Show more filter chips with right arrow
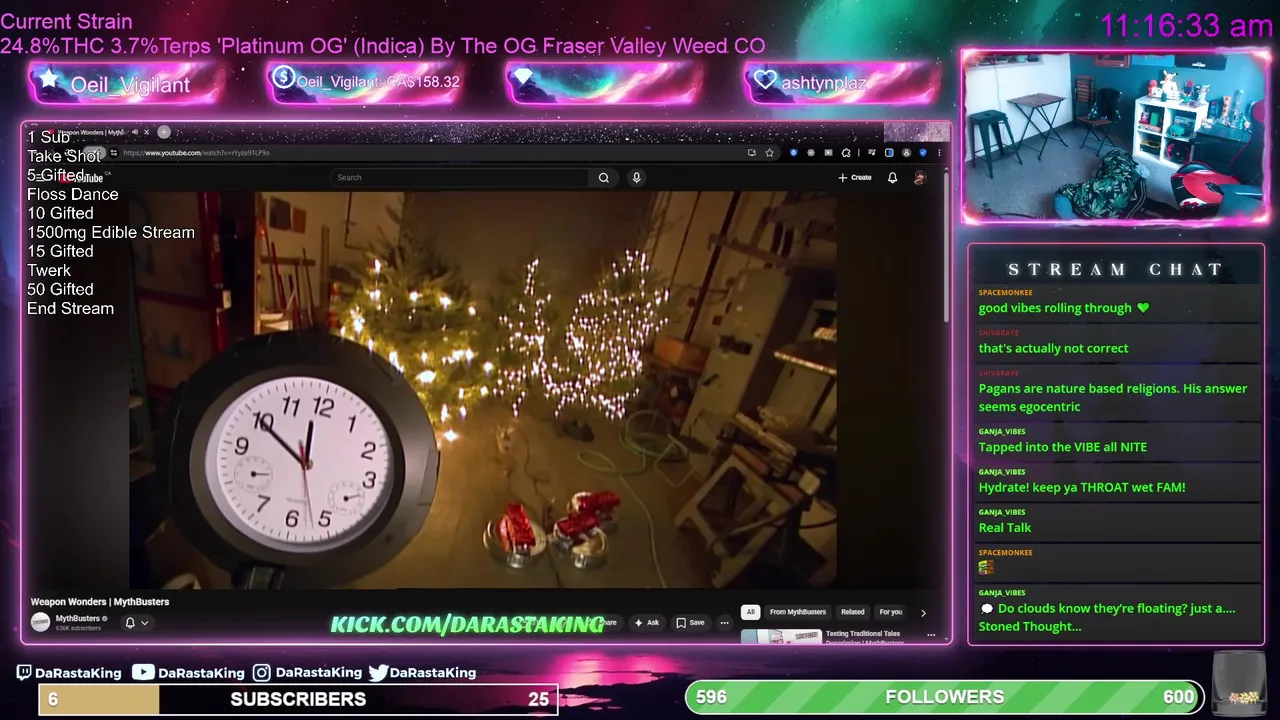The image size is (1280, 720). point(923,613)
